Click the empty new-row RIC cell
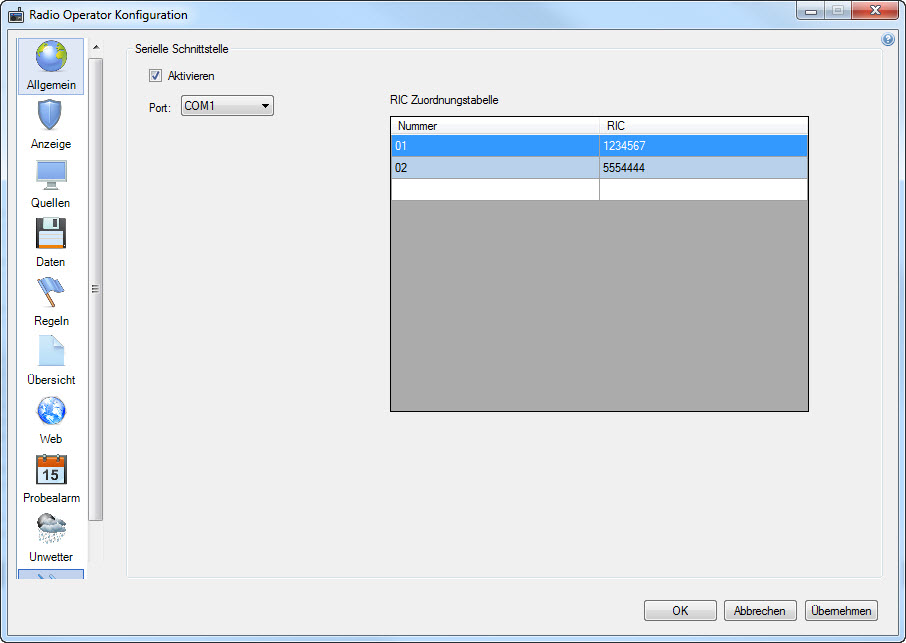This screenshot has height=643, width=906. (703, 189)
